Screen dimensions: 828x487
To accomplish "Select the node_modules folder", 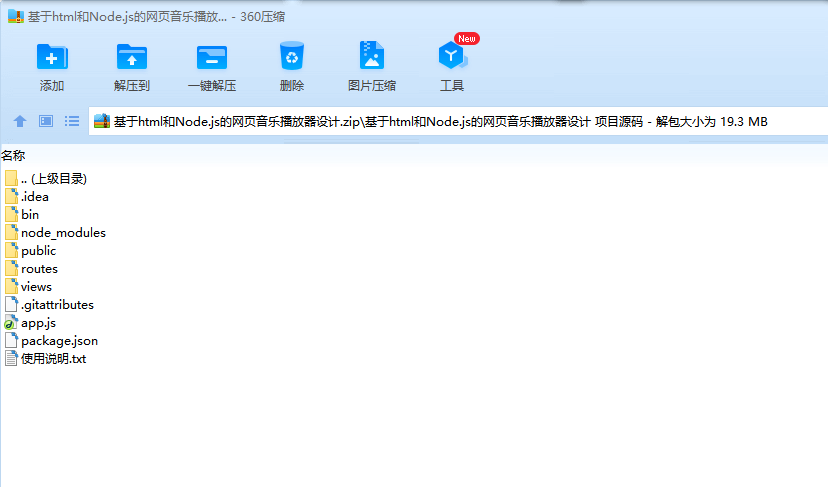I will click(55, 232).
